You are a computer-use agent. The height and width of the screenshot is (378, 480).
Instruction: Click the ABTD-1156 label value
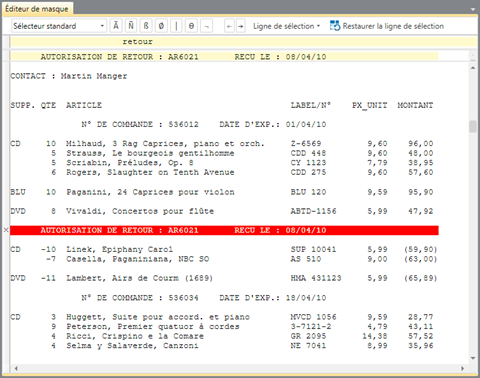(x=313, y=211)
